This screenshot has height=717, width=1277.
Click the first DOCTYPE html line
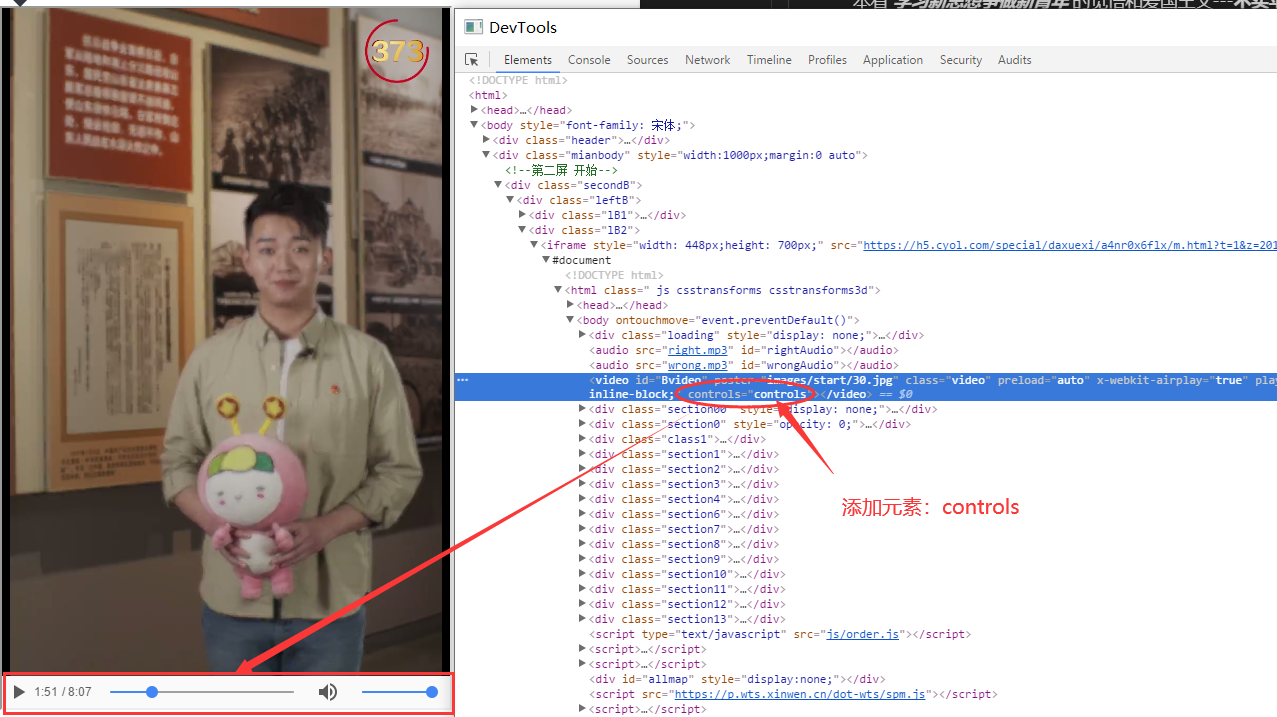point(518,80)
